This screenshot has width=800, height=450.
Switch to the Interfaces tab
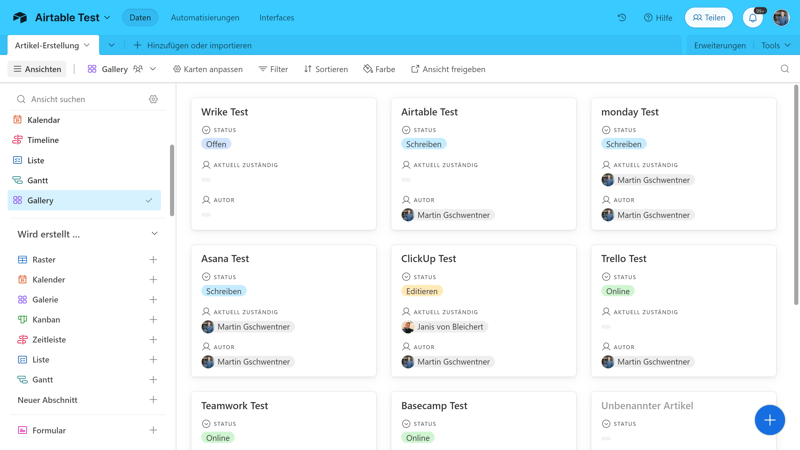[x=277, y=18]
